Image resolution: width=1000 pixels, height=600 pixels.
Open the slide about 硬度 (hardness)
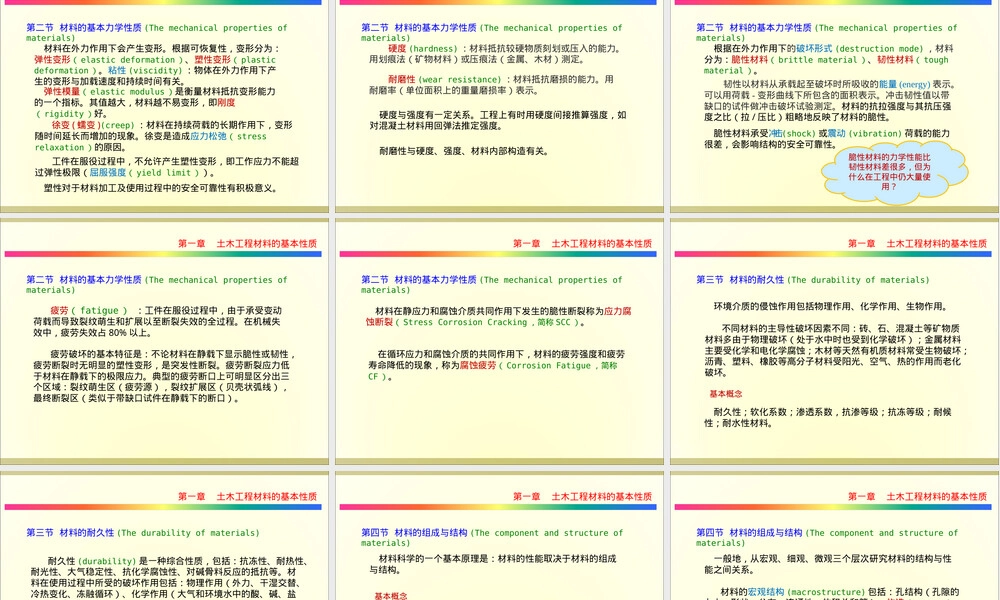coord(499,106)
